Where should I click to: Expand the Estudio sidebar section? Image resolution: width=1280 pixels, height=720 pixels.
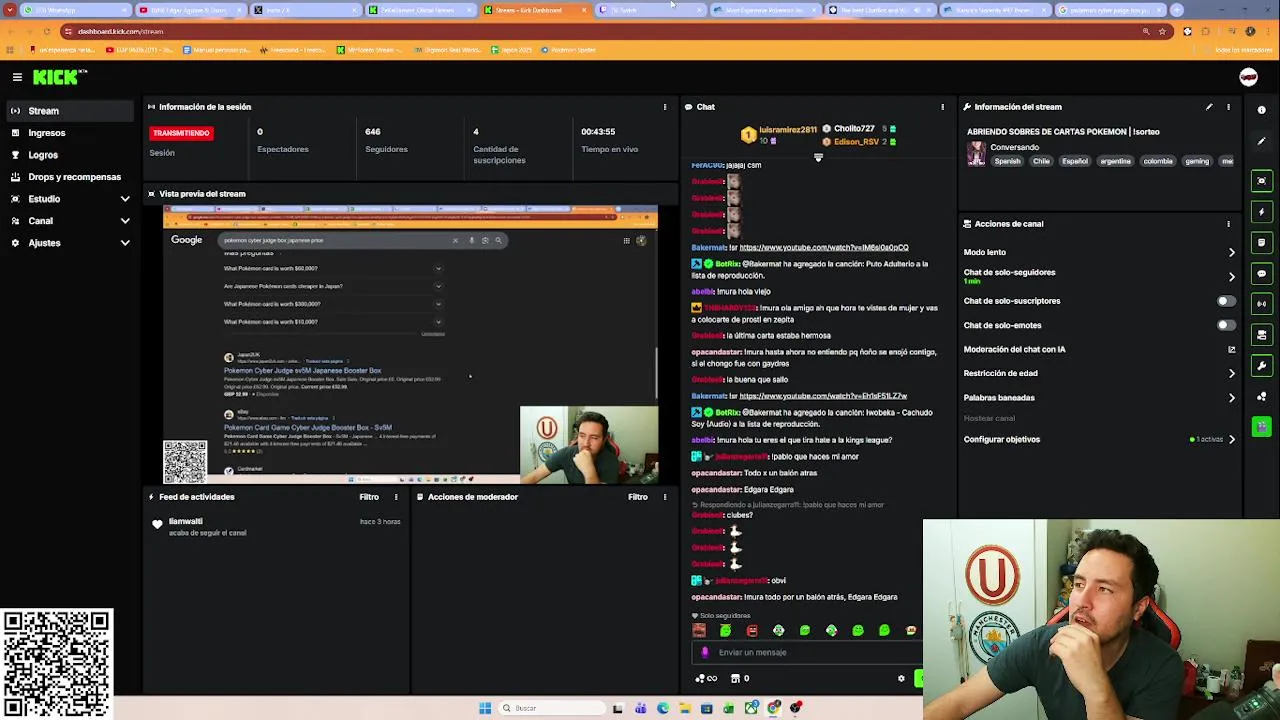coord(70,199)
